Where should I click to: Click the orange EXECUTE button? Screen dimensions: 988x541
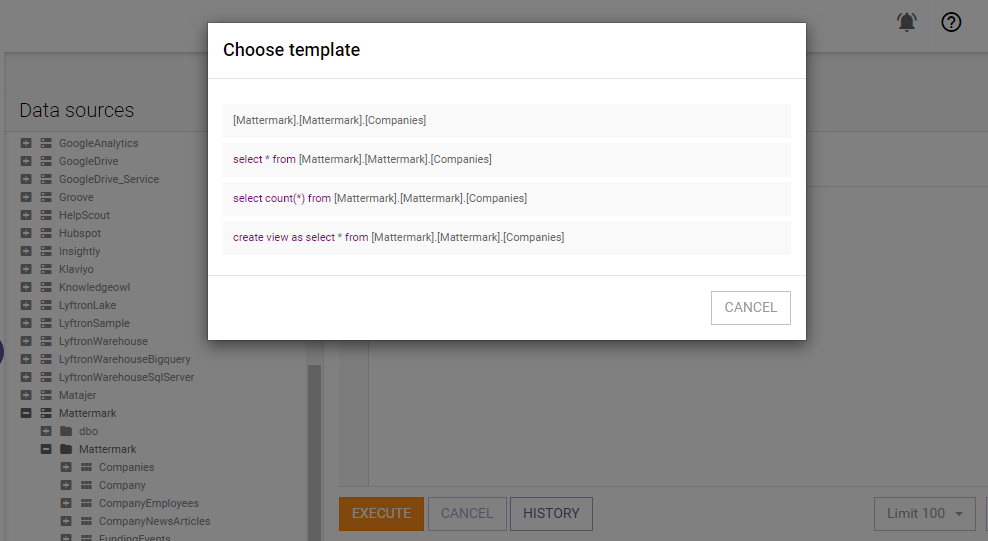pos(381,514)
